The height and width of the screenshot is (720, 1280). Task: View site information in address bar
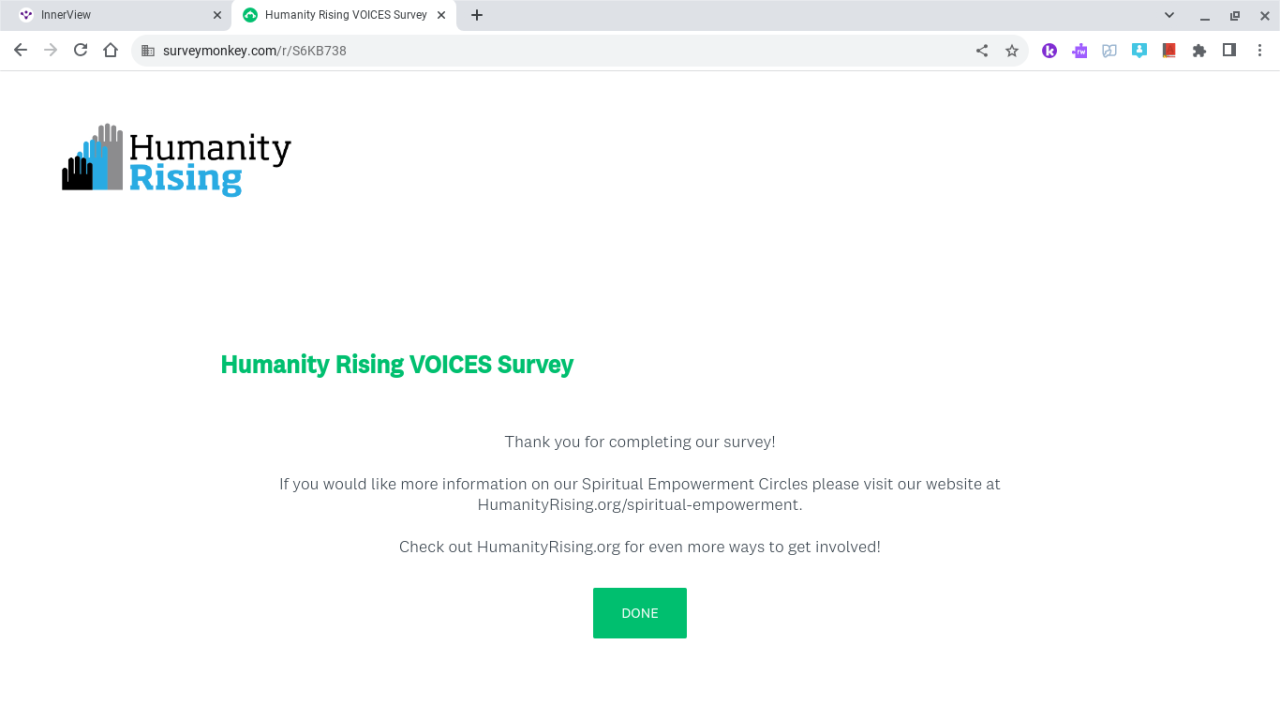point(148,51)
